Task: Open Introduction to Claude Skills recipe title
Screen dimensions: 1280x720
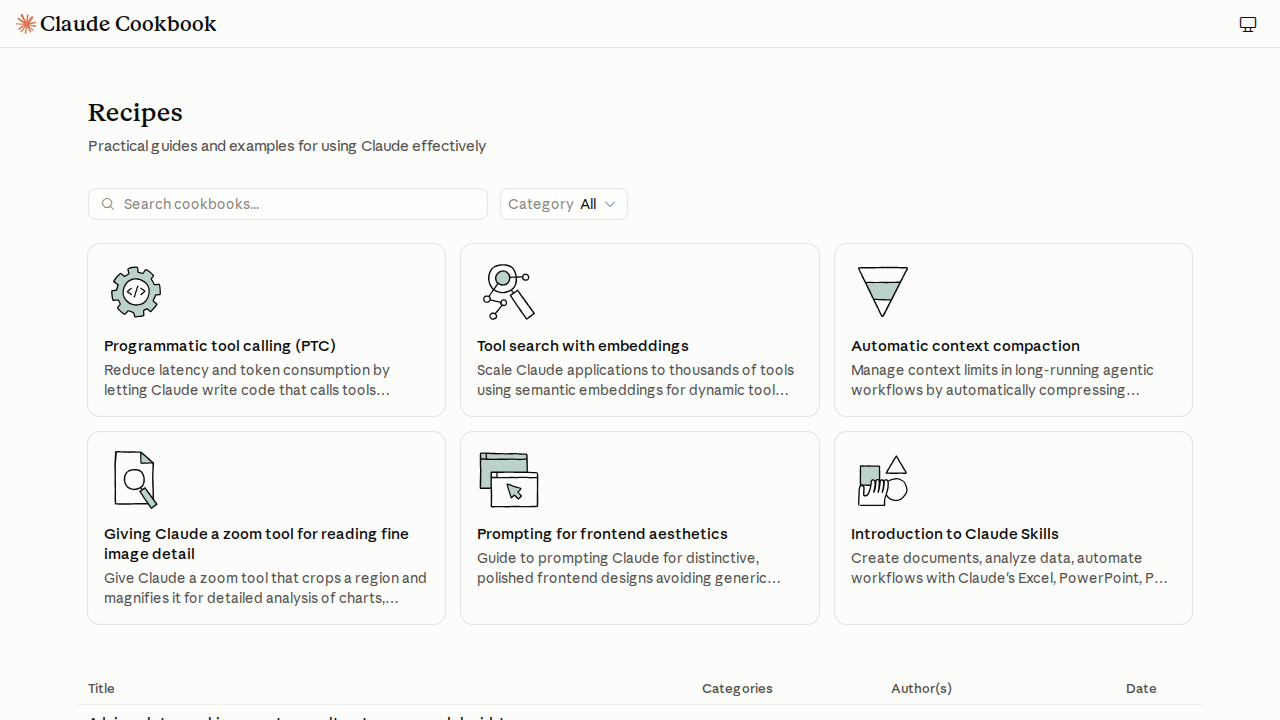Action: [x=955, y=534]
